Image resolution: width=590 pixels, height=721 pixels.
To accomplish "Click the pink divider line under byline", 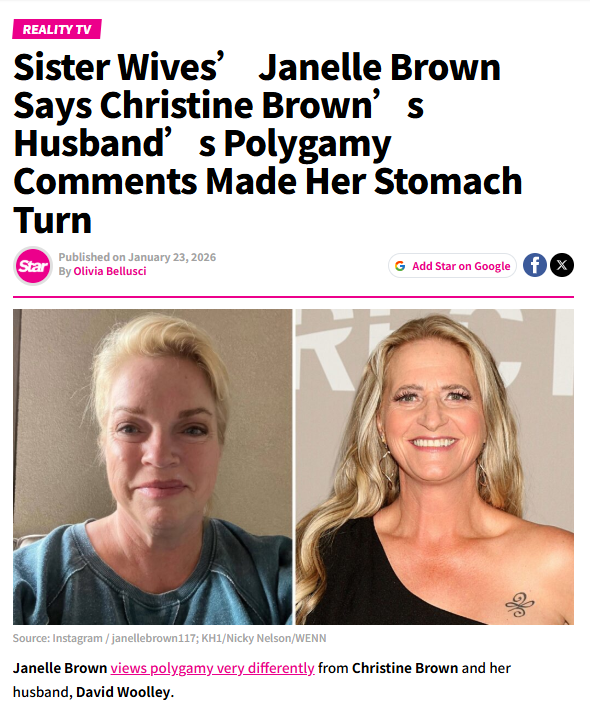I will point(293,297).
